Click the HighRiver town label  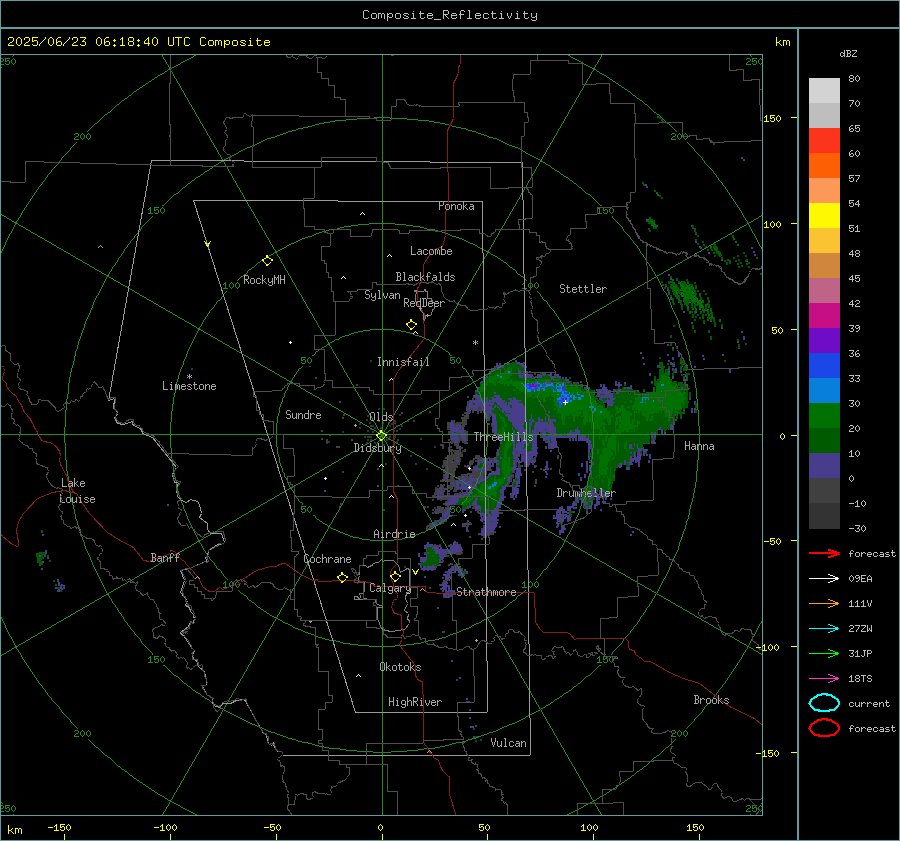pyautogui.click(x=415, y=702)
